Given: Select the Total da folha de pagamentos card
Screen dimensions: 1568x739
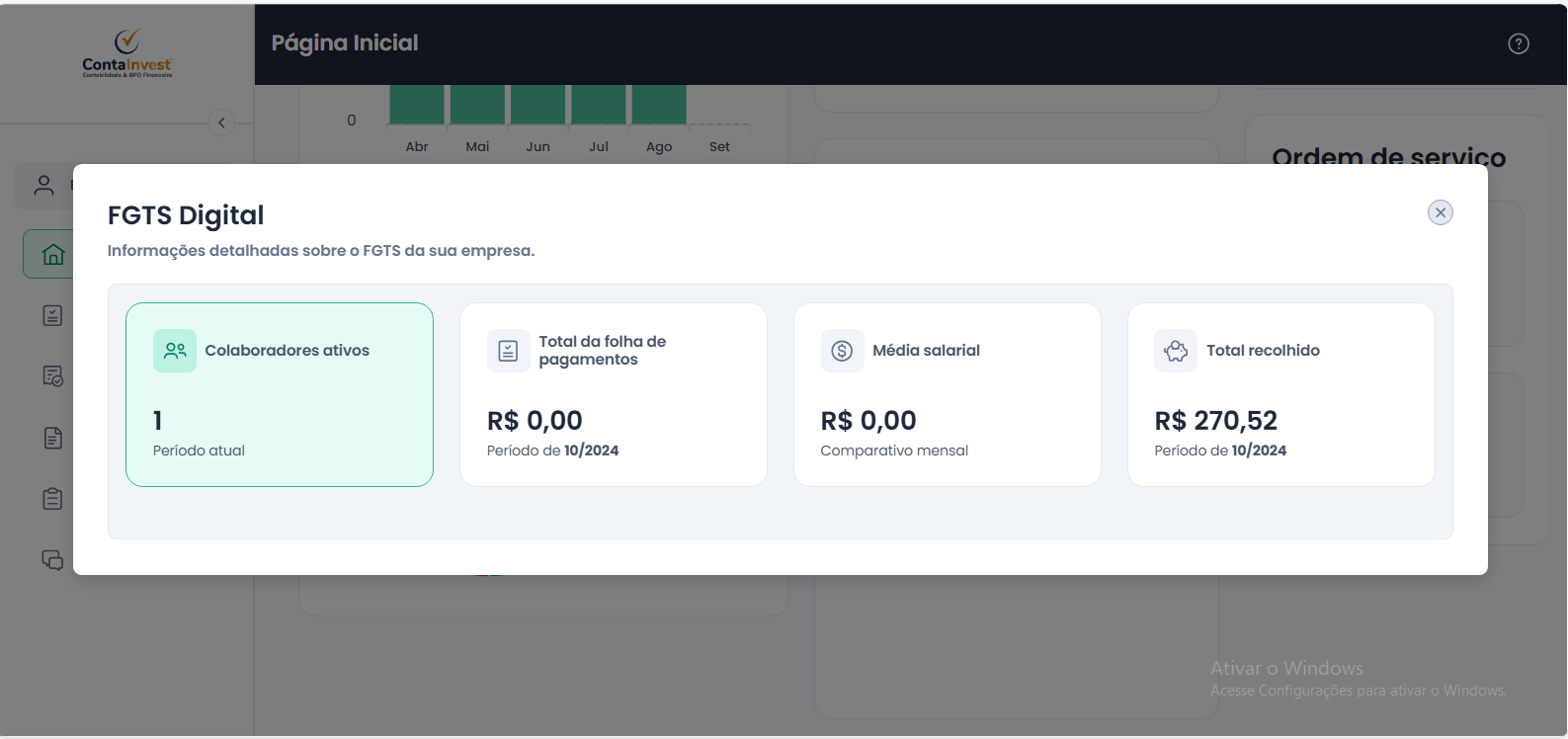Looking at the screenshot, I should 614,394.
